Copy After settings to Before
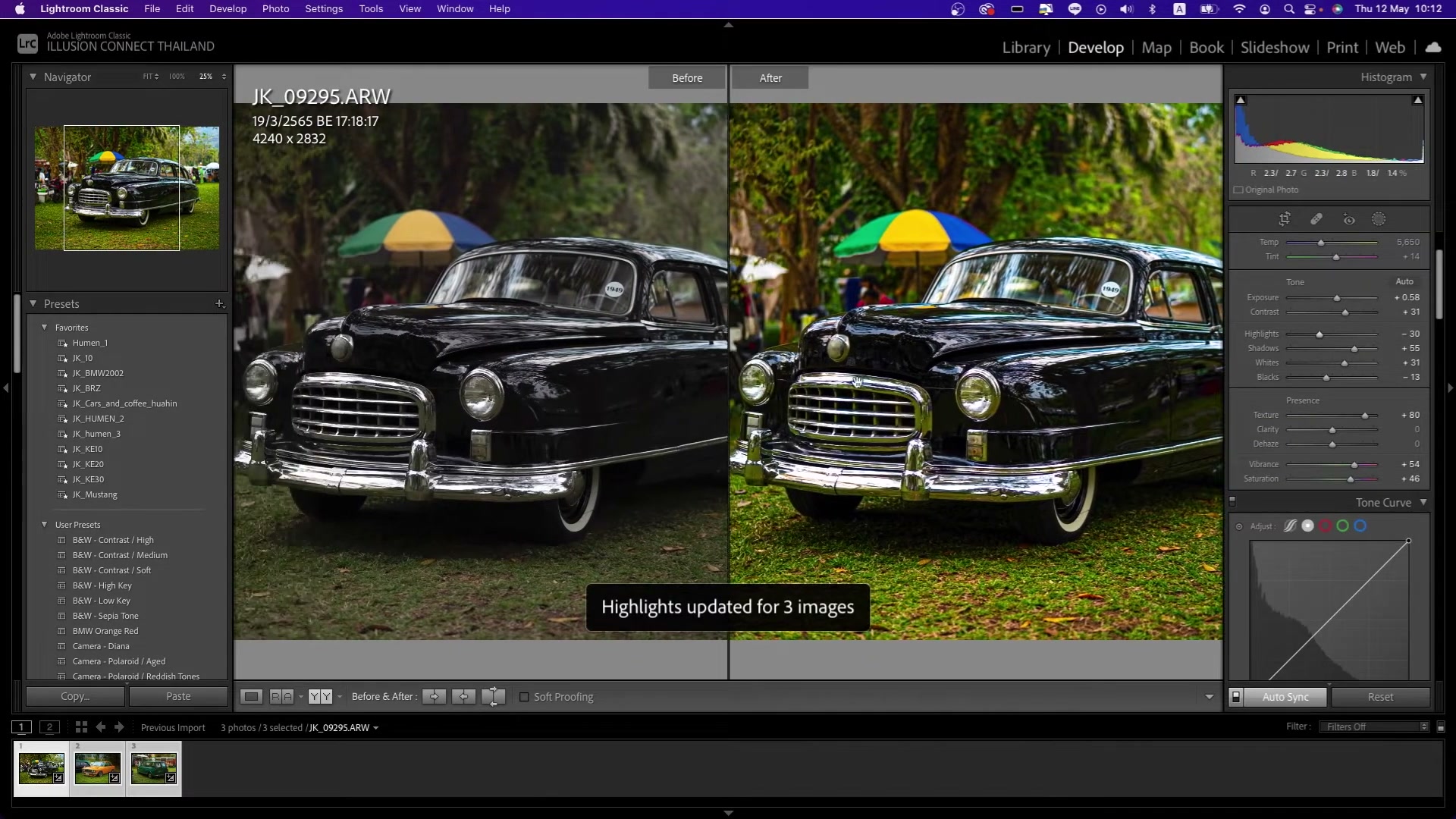The image size is (1456, 819). (463, 696)
